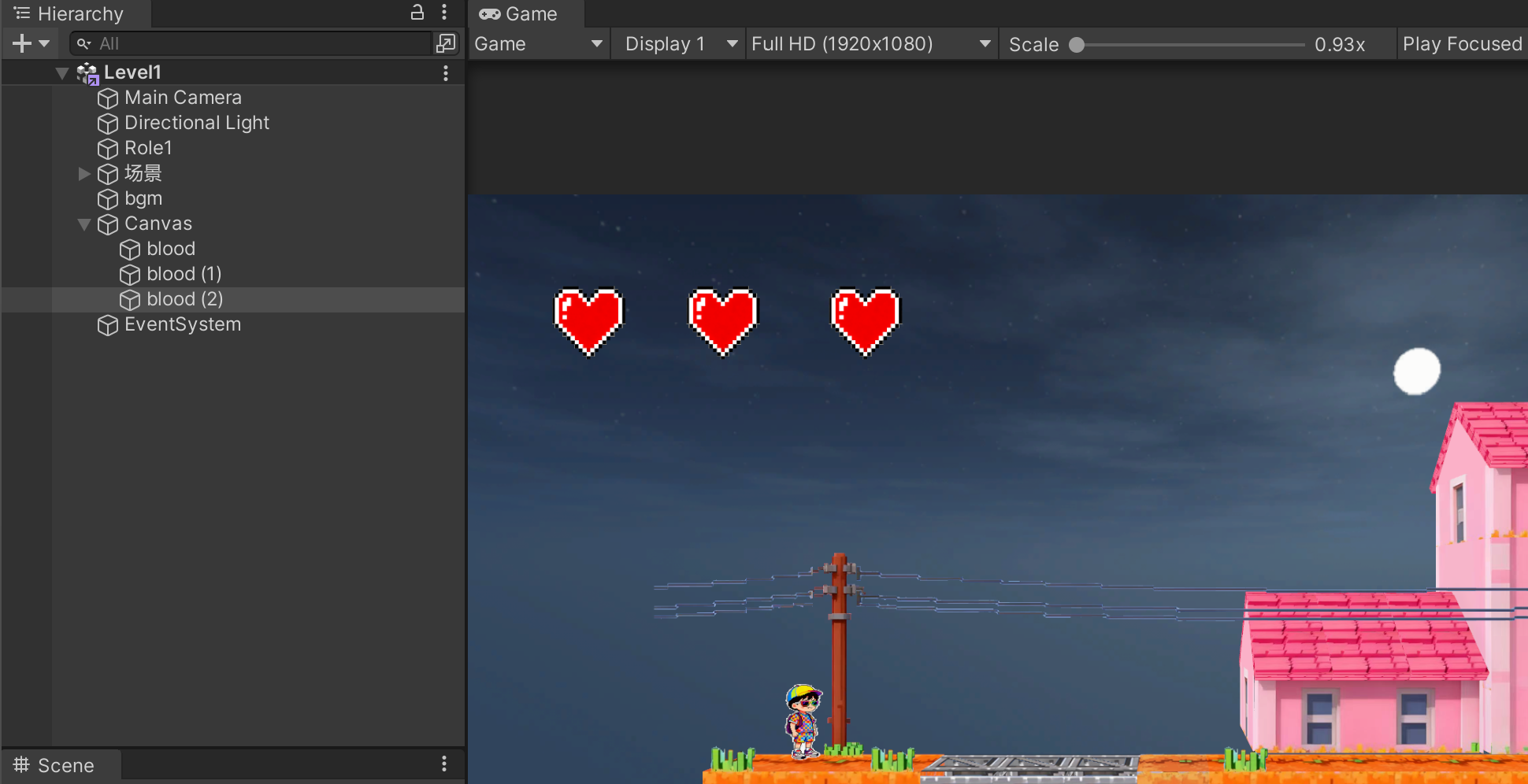
Task: Collapse the Canvas object children
Action: [84, 224]
